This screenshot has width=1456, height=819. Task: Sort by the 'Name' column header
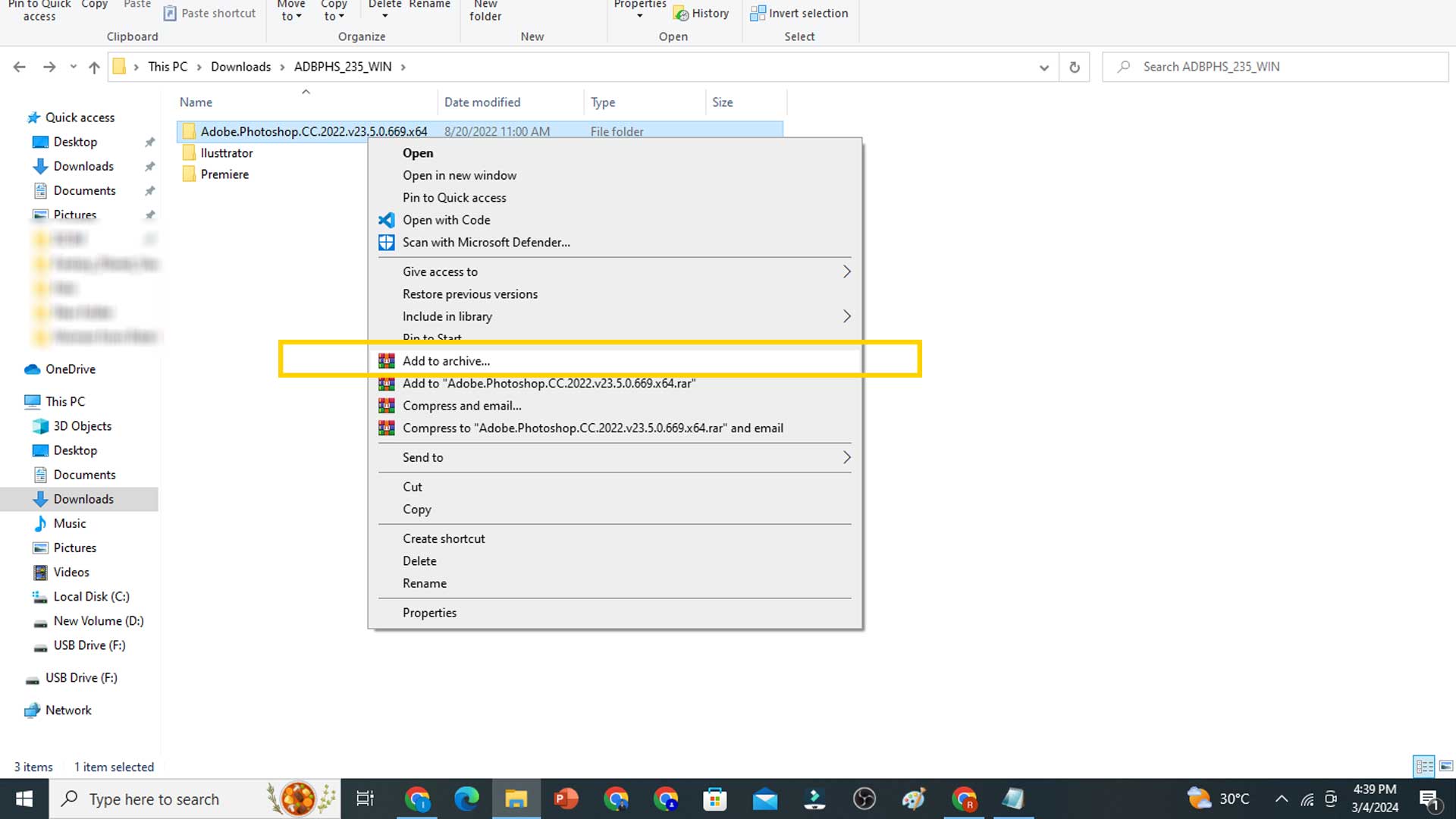[x=196, y=102]
